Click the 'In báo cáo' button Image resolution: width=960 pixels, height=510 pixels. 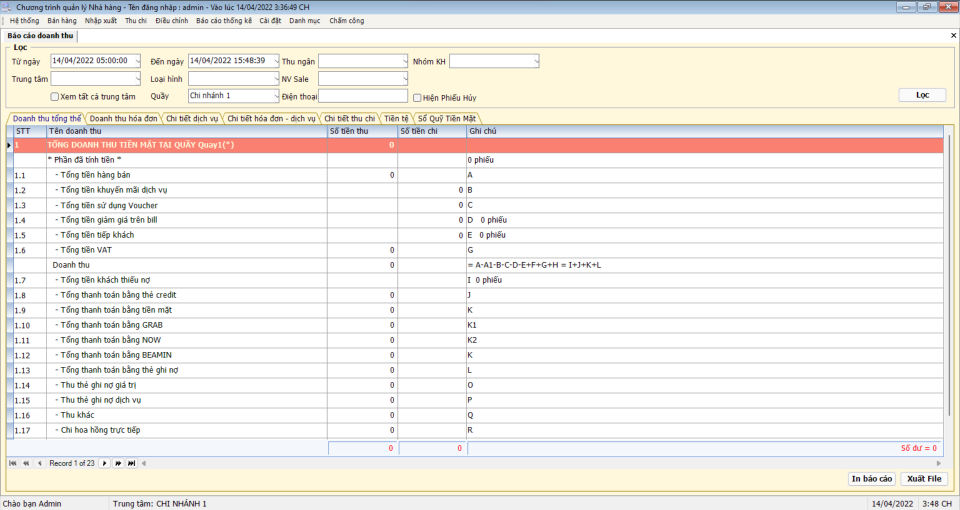872,479
